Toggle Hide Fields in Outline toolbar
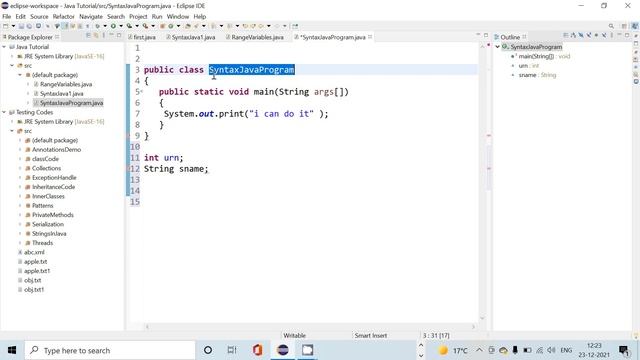This screenshot has height=360, width=640. (581, 36)
